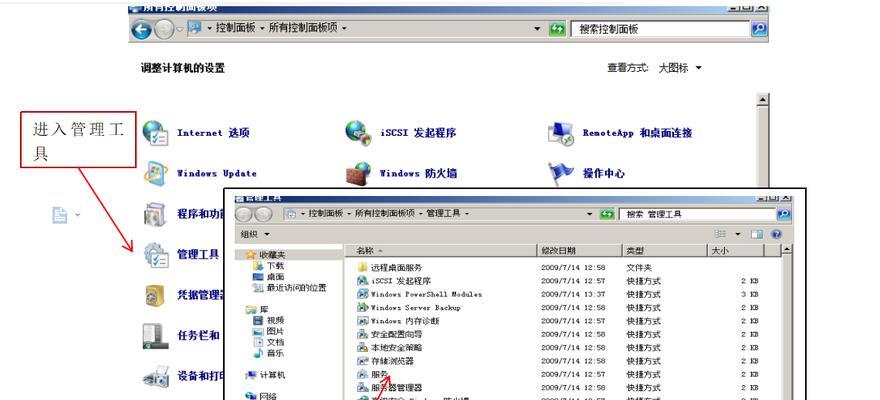
Task: Expand arrow after 管理工具 breadcrumb
Action: [x=467, y=214]
